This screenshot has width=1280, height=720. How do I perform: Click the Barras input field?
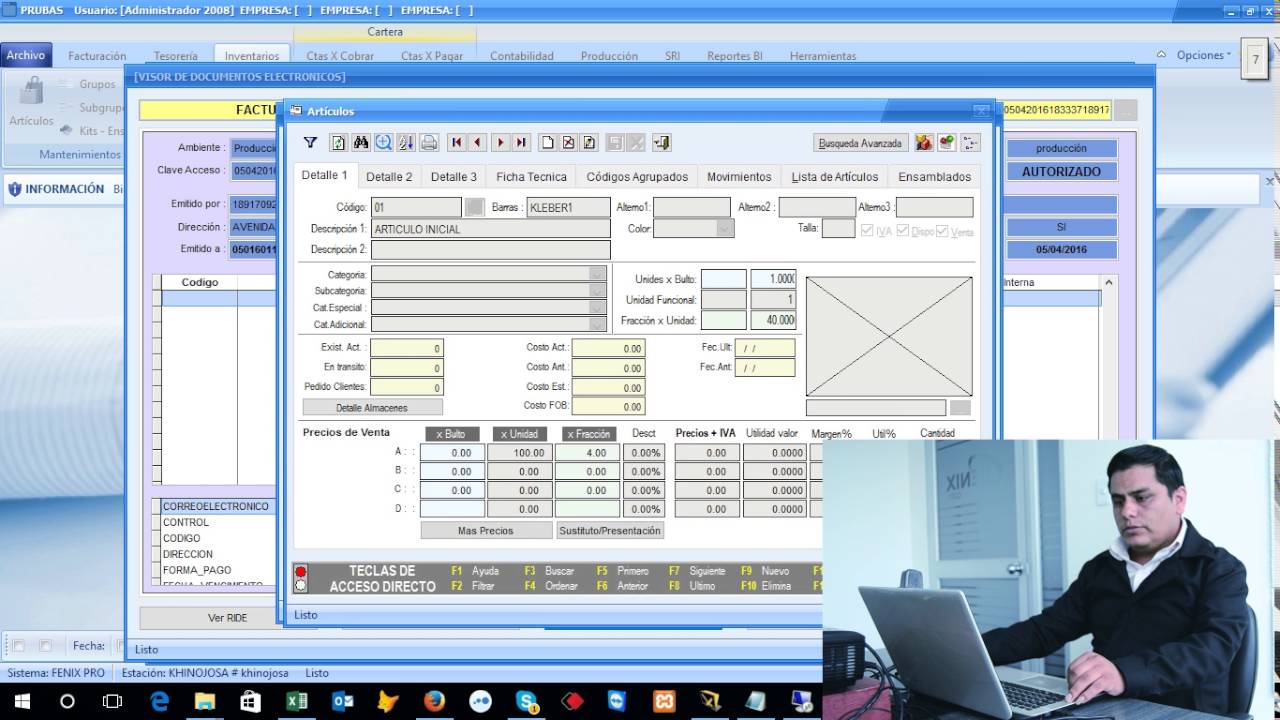tap(568, 207)
